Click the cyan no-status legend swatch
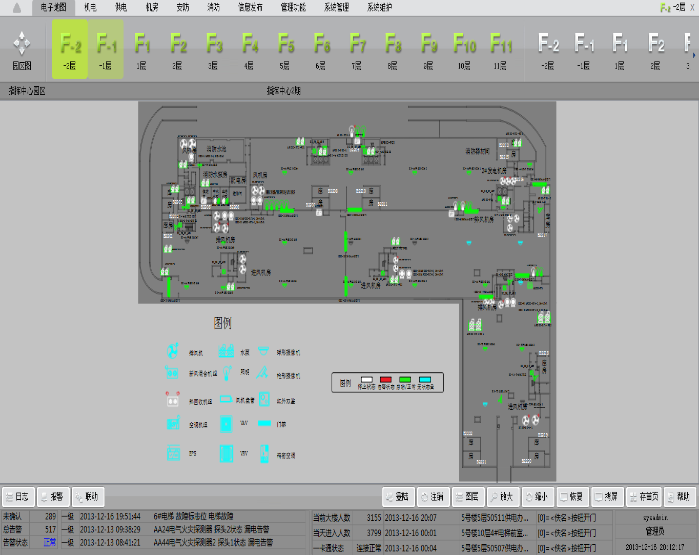 point(425,380)
